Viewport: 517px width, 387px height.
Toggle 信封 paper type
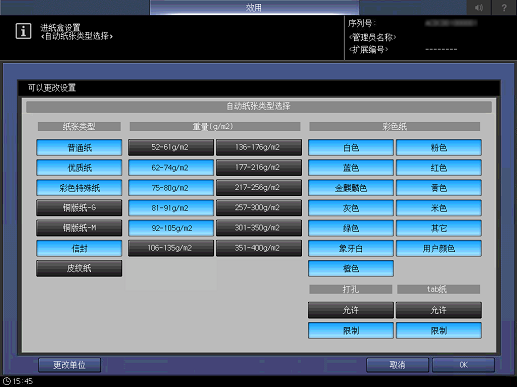(x=79, y=248)
